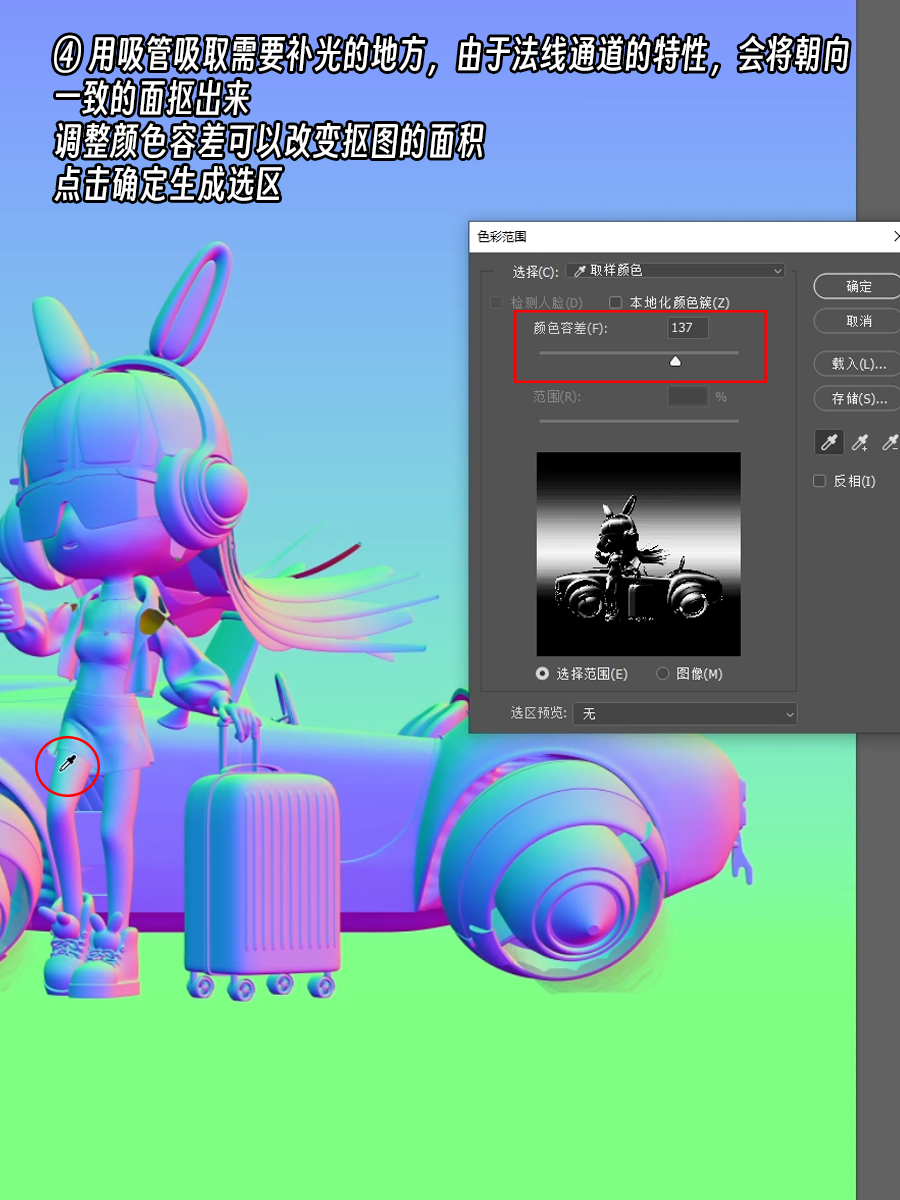Image resolution: width=900 pixels, height=1200 pixels.
Task: Save settings with 存储(S)... button
Action: [858, 398]
